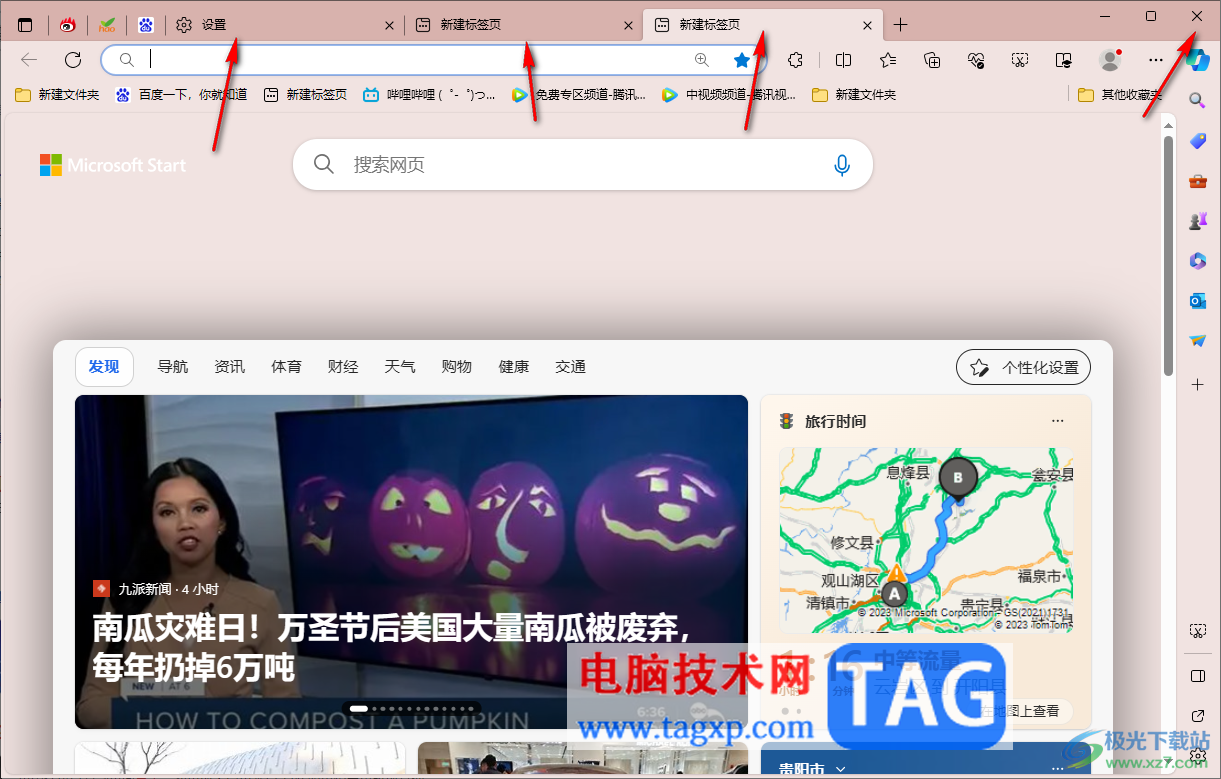Open sidebar Shopping tag icon

[x=1197, y=141]
